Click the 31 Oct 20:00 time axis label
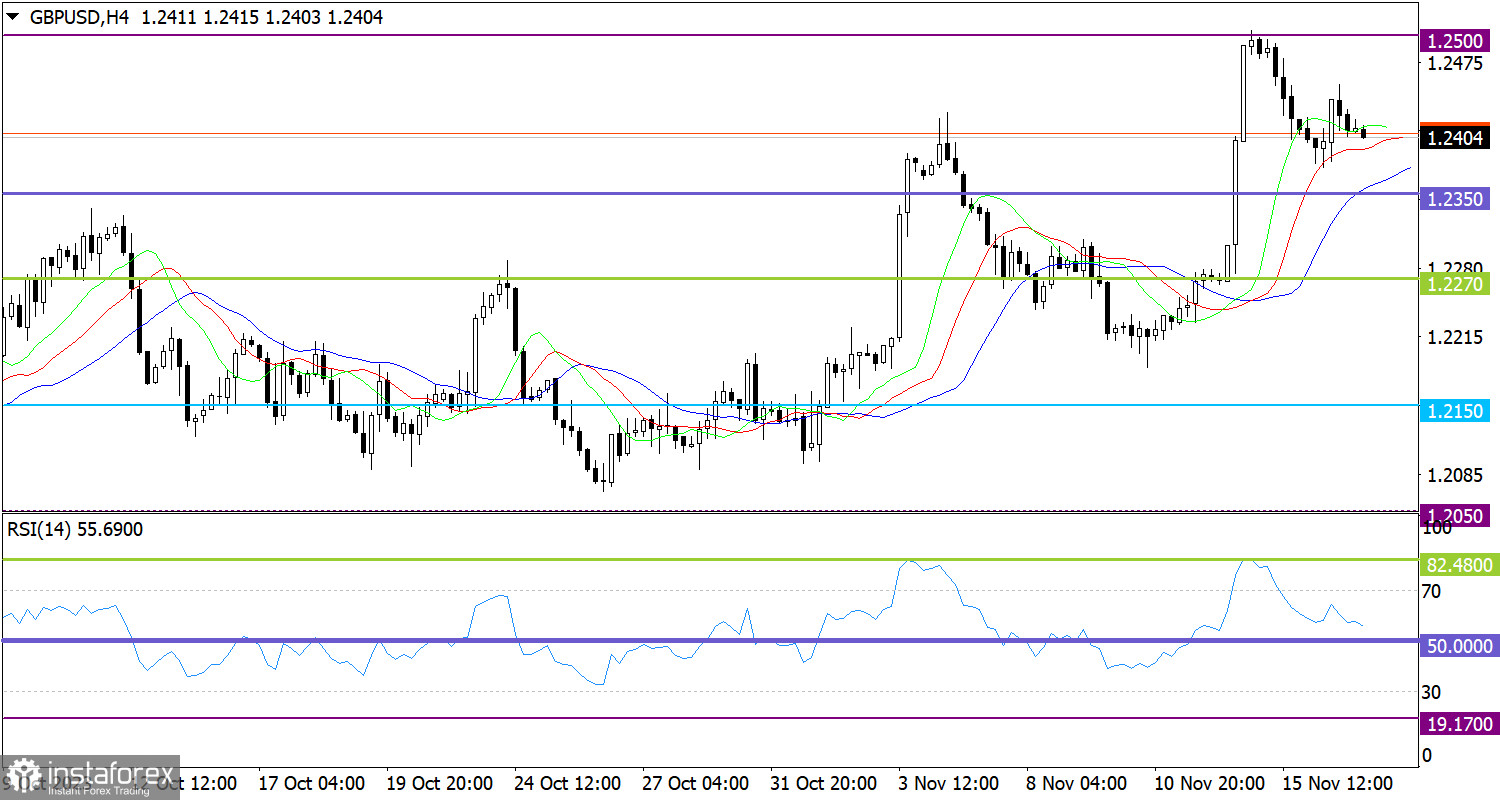Viewport: 1500px width, 800px height. [x=825, y=782]
